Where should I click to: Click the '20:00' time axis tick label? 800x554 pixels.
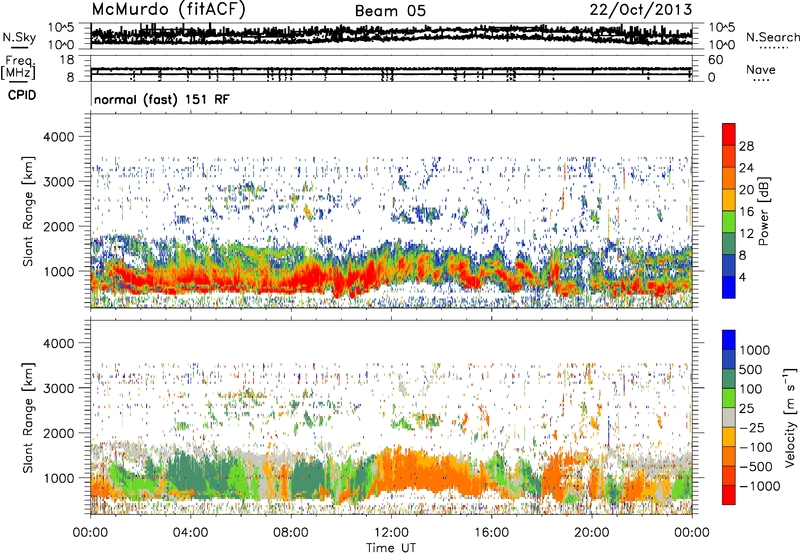click(591, 533)
